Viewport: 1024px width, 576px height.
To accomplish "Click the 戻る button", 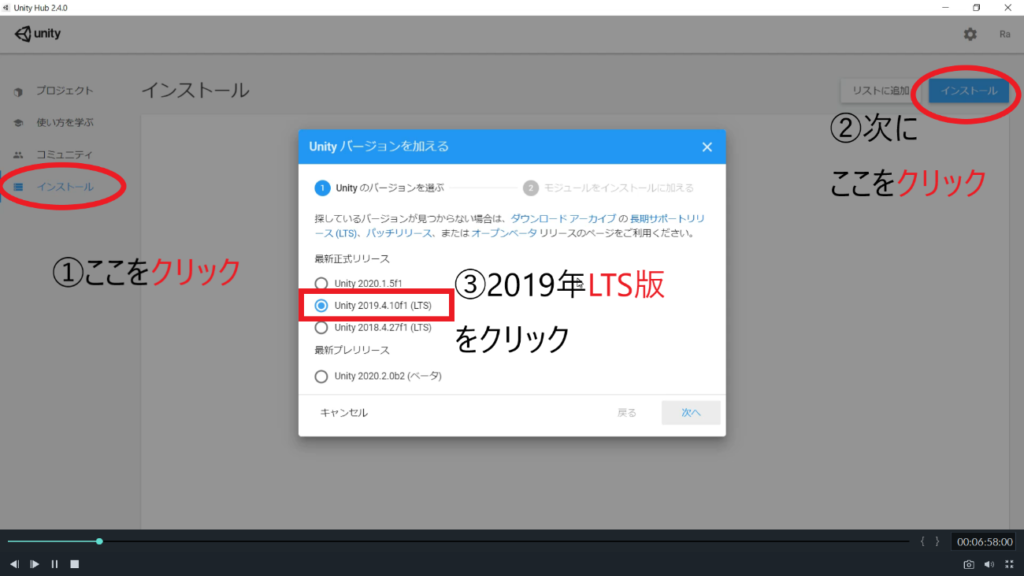I will pos(627,413).
